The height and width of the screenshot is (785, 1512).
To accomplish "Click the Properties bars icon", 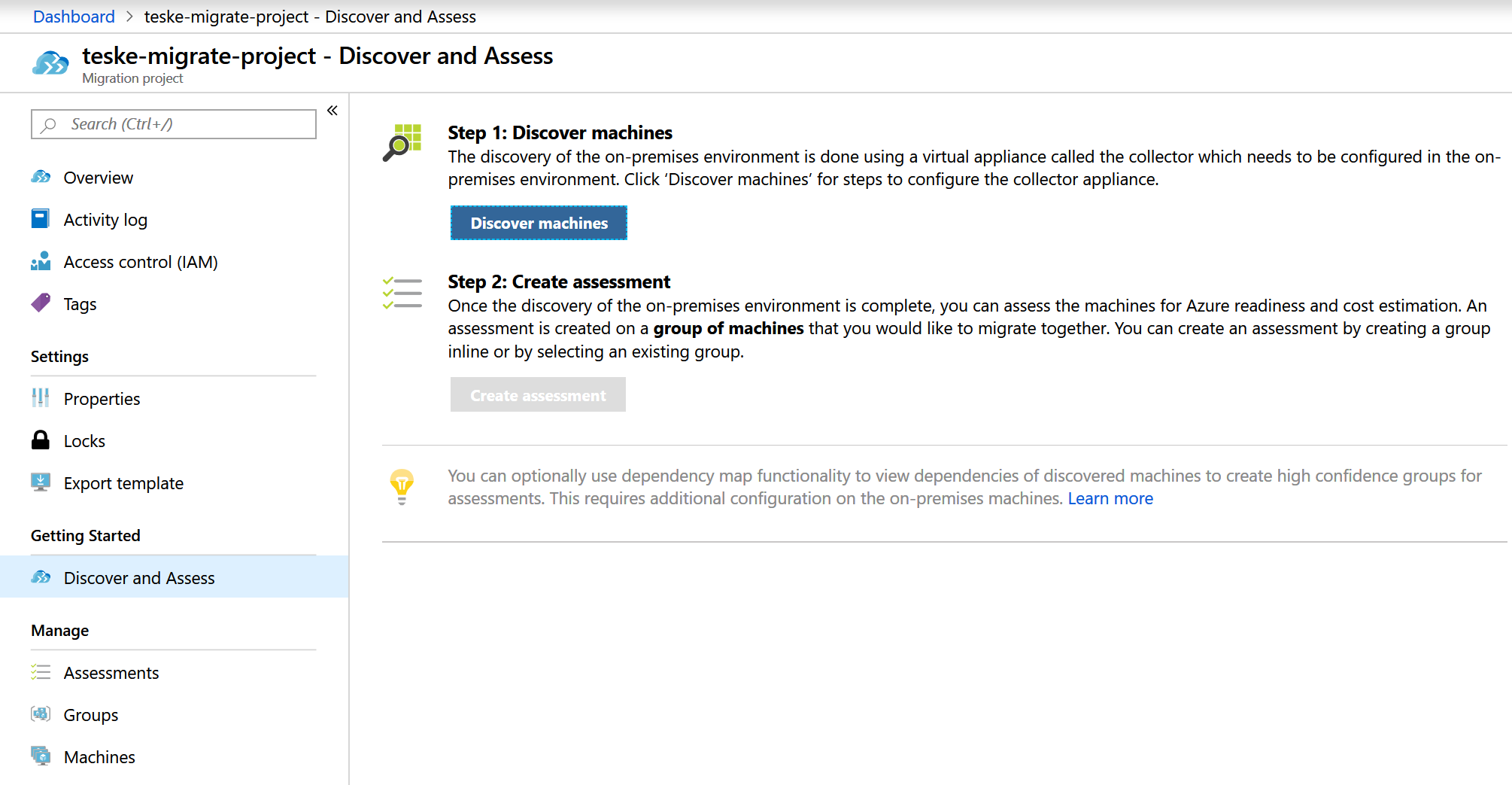I will [x=41, y=398].
